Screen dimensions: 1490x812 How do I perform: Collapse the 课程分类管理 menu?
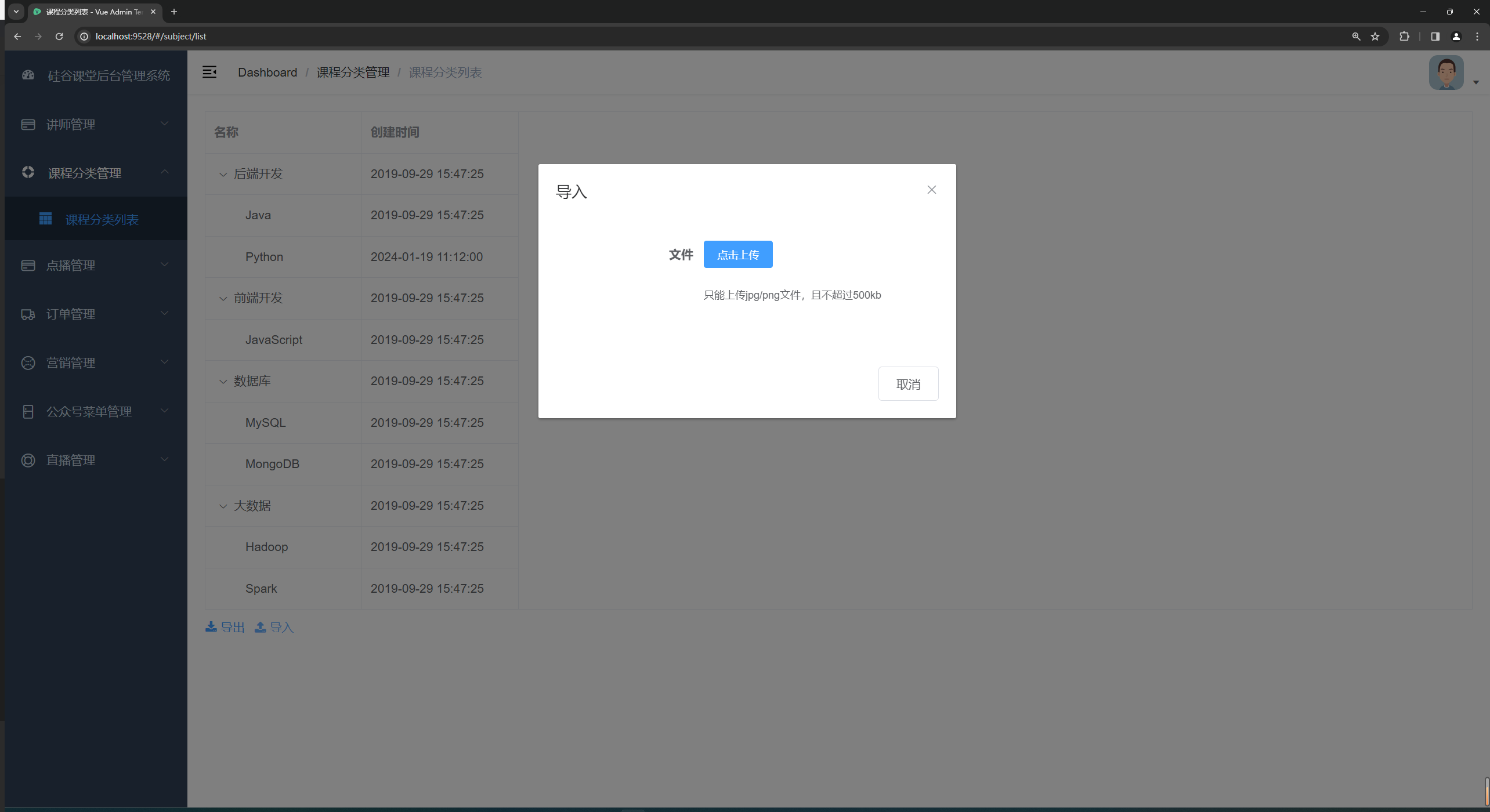[96, 172]
